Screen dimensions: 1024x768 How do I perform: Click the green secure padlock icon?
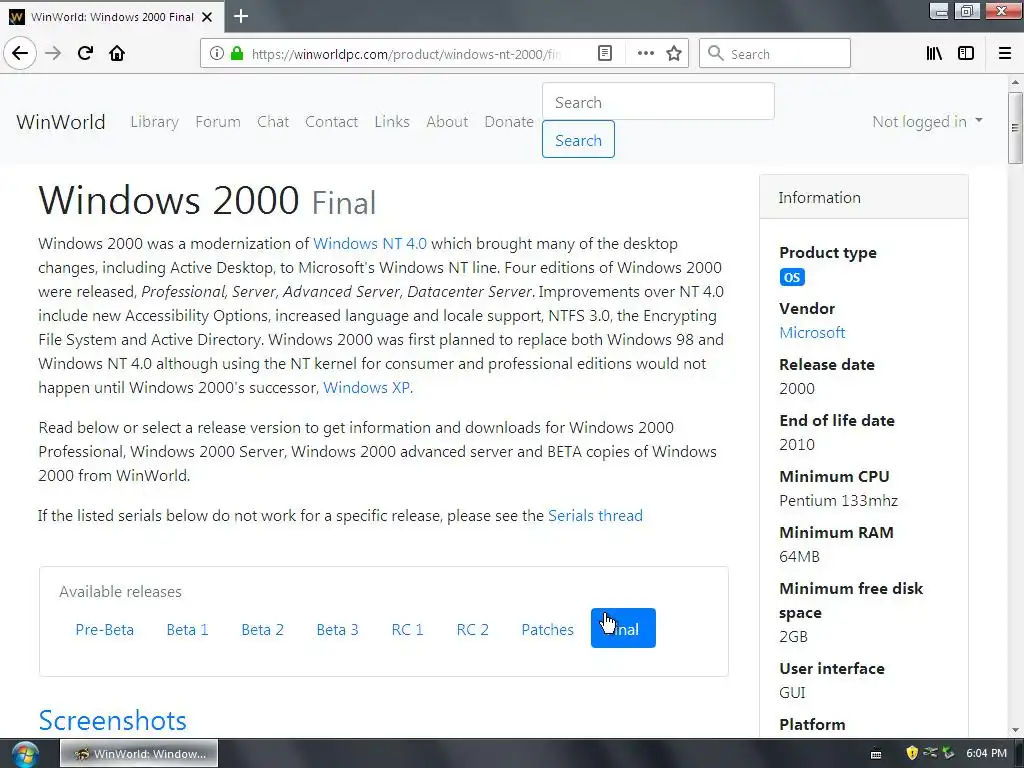tap(237, 53)
